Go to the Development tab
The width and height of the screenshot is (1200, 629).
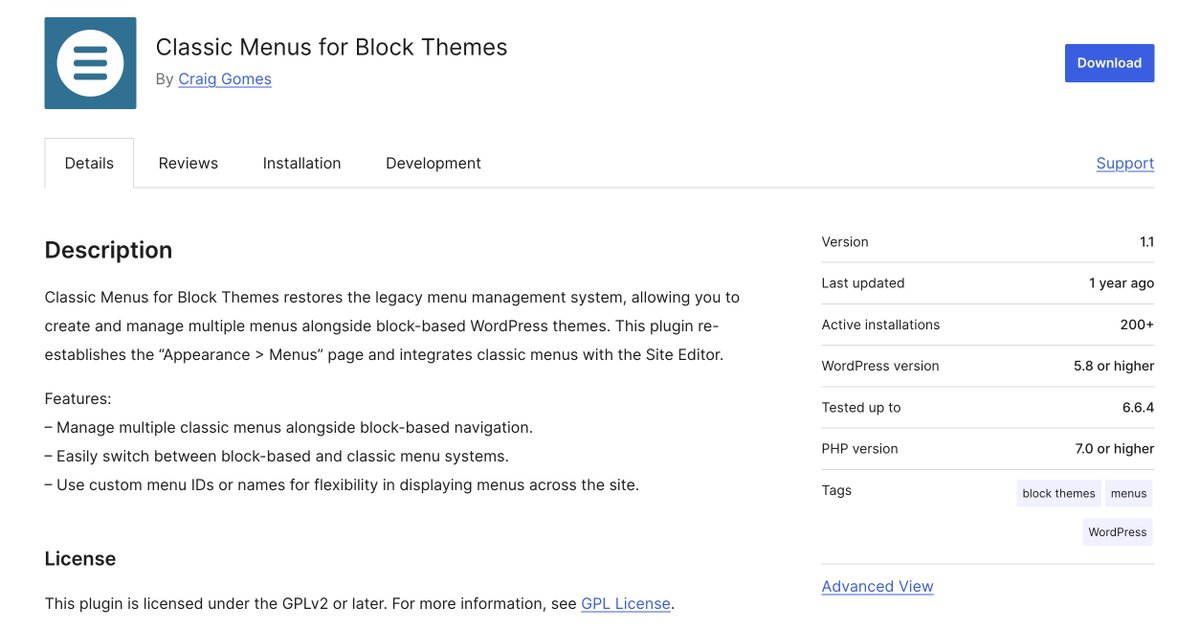coord(433,163)
